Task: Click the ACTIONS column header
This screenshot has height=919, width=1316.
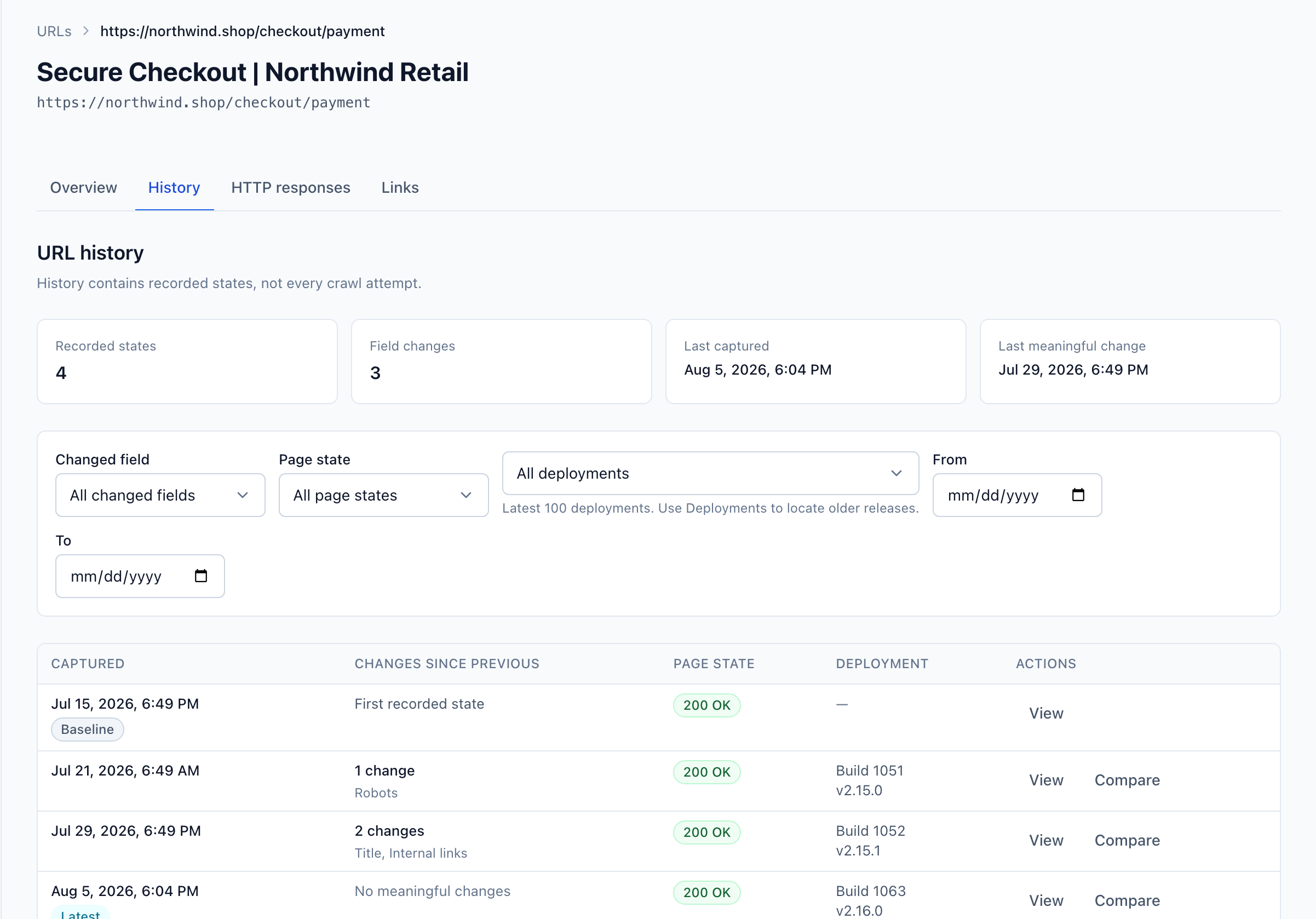Action: tap(1046, 663)
